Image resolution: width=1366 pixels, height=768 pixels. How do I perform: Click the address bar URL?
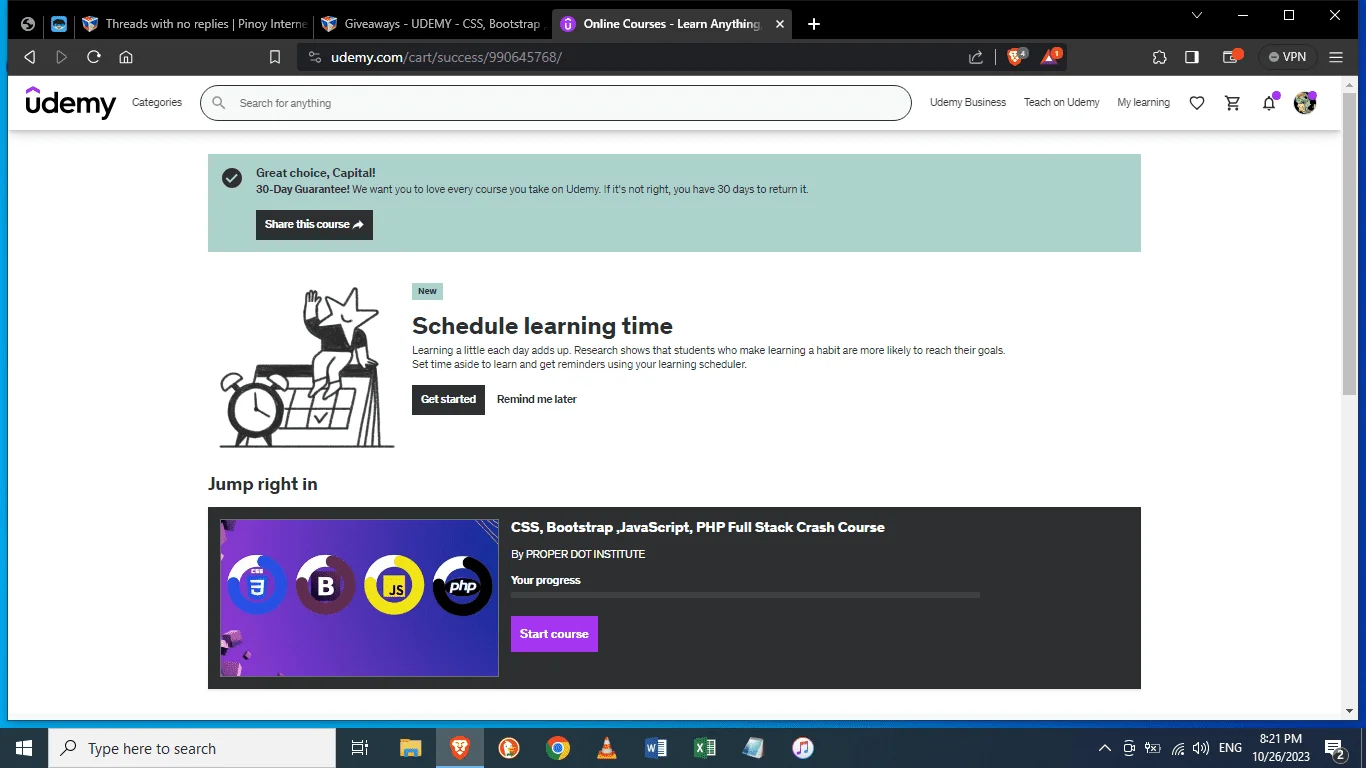point(446,57)
